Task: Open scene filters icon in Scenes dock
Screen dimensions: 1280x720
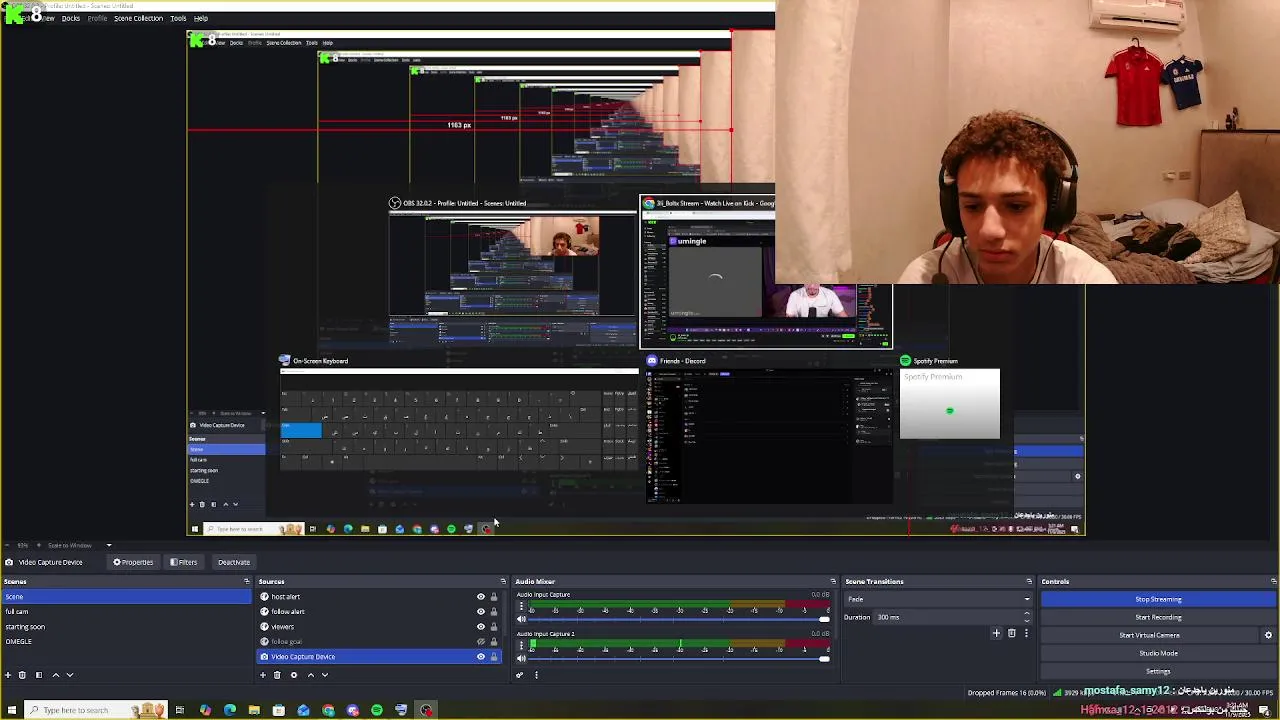Action: click(39, 675)
